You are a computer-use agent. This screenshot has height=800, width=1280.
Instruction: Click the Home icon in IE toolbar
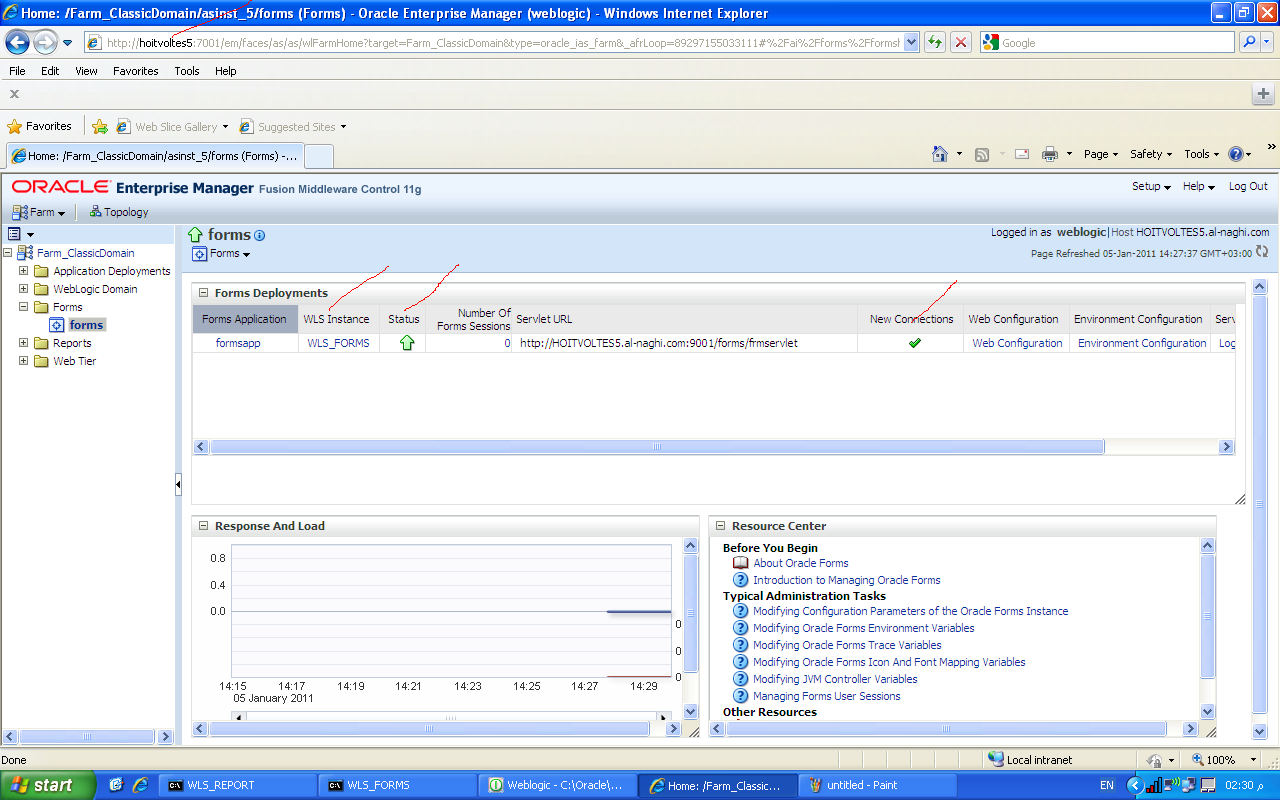tap(939, 154)
